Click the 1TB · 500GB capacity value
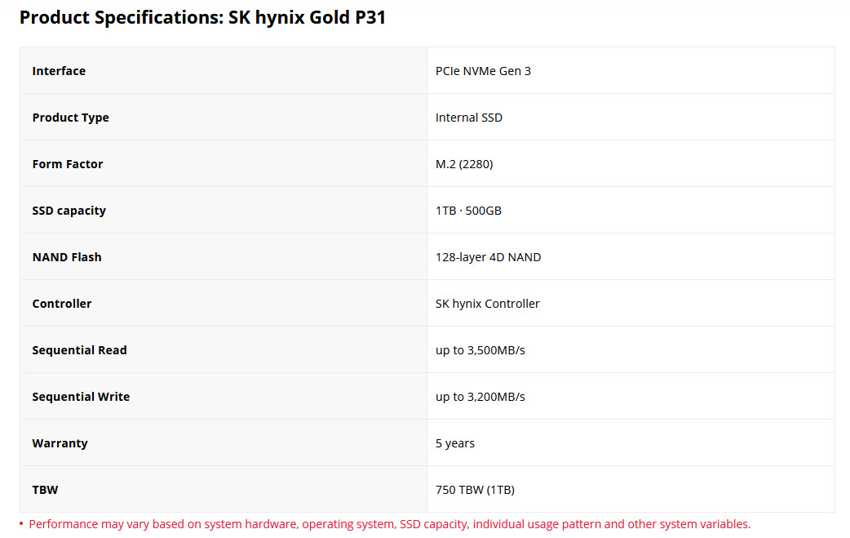 click(468, 211)
